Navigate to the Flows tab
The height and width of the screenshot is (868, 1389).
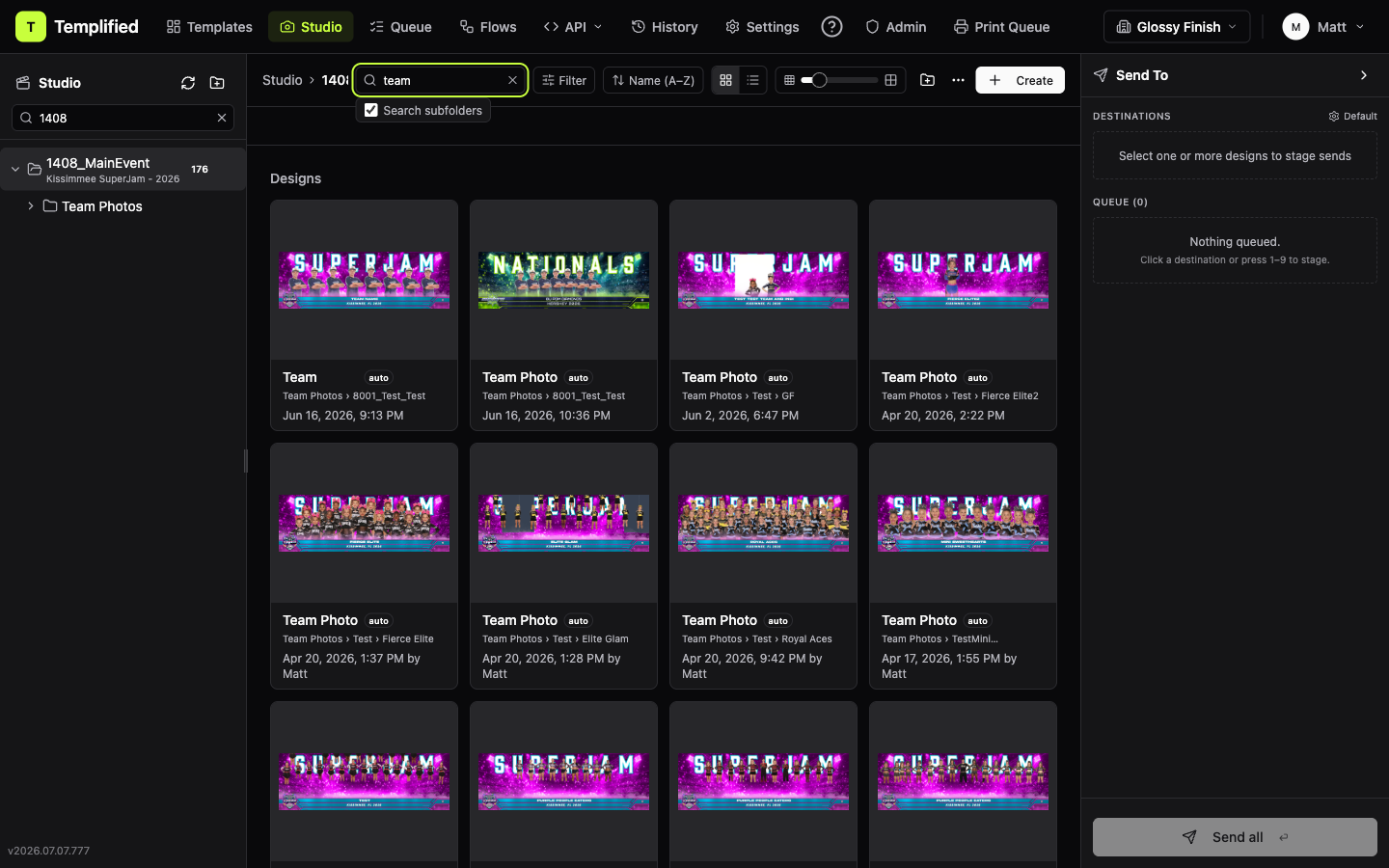(488, 27)
